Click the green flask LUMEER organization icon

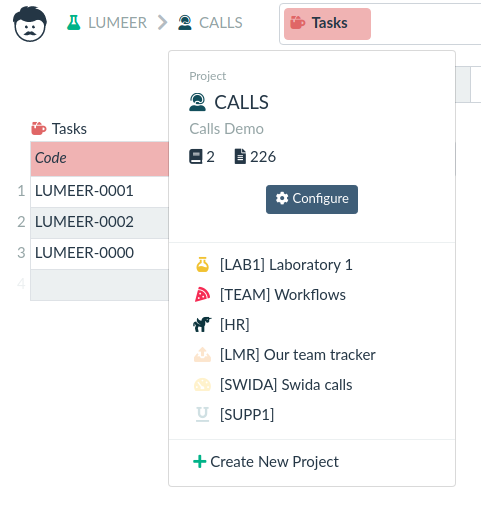tap(73, 23)
